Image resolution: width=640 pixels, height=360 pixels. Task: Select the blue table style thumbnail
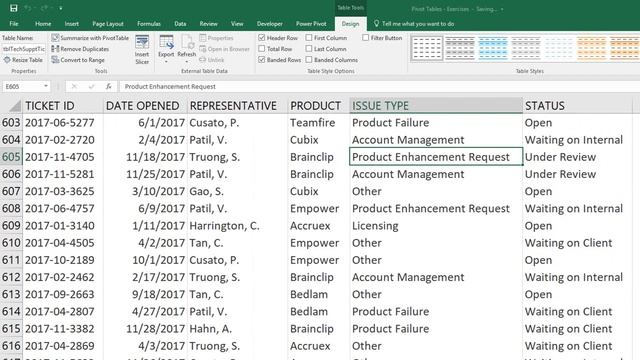coord(493,48)
